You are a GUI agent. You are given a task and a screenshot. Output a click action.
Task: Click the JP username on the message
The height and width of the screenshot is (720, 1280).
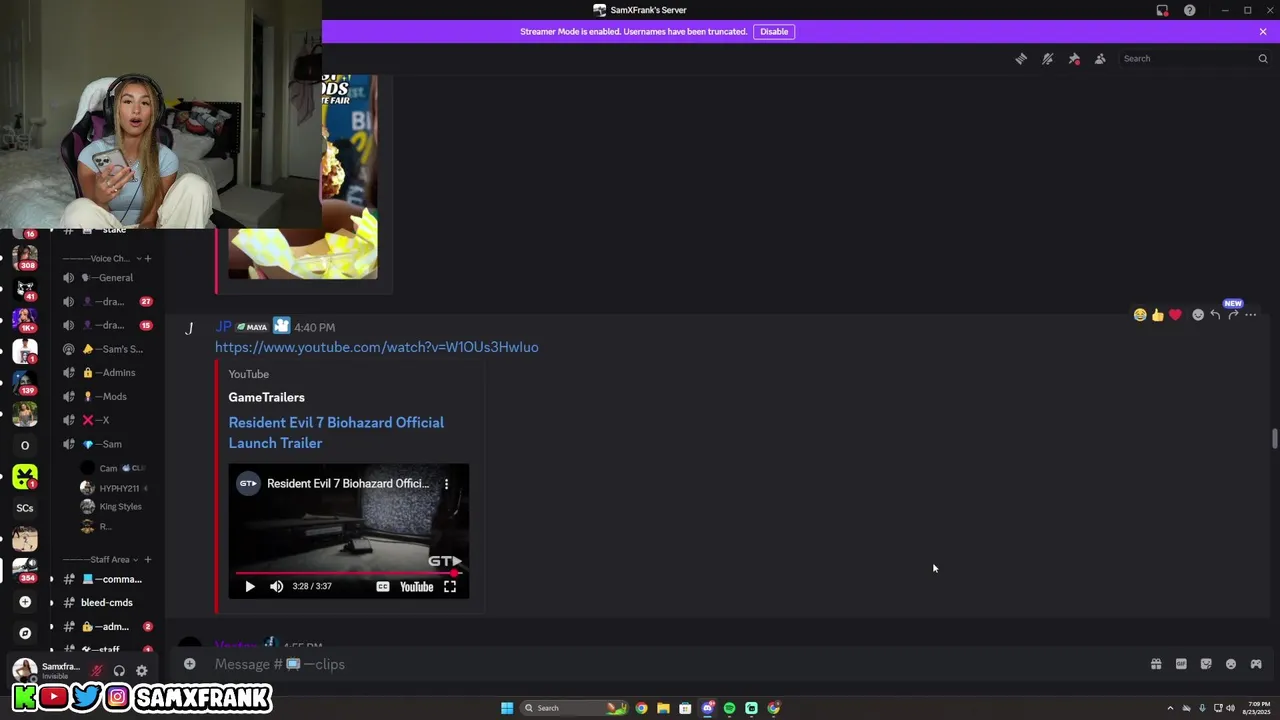[223, 327]
